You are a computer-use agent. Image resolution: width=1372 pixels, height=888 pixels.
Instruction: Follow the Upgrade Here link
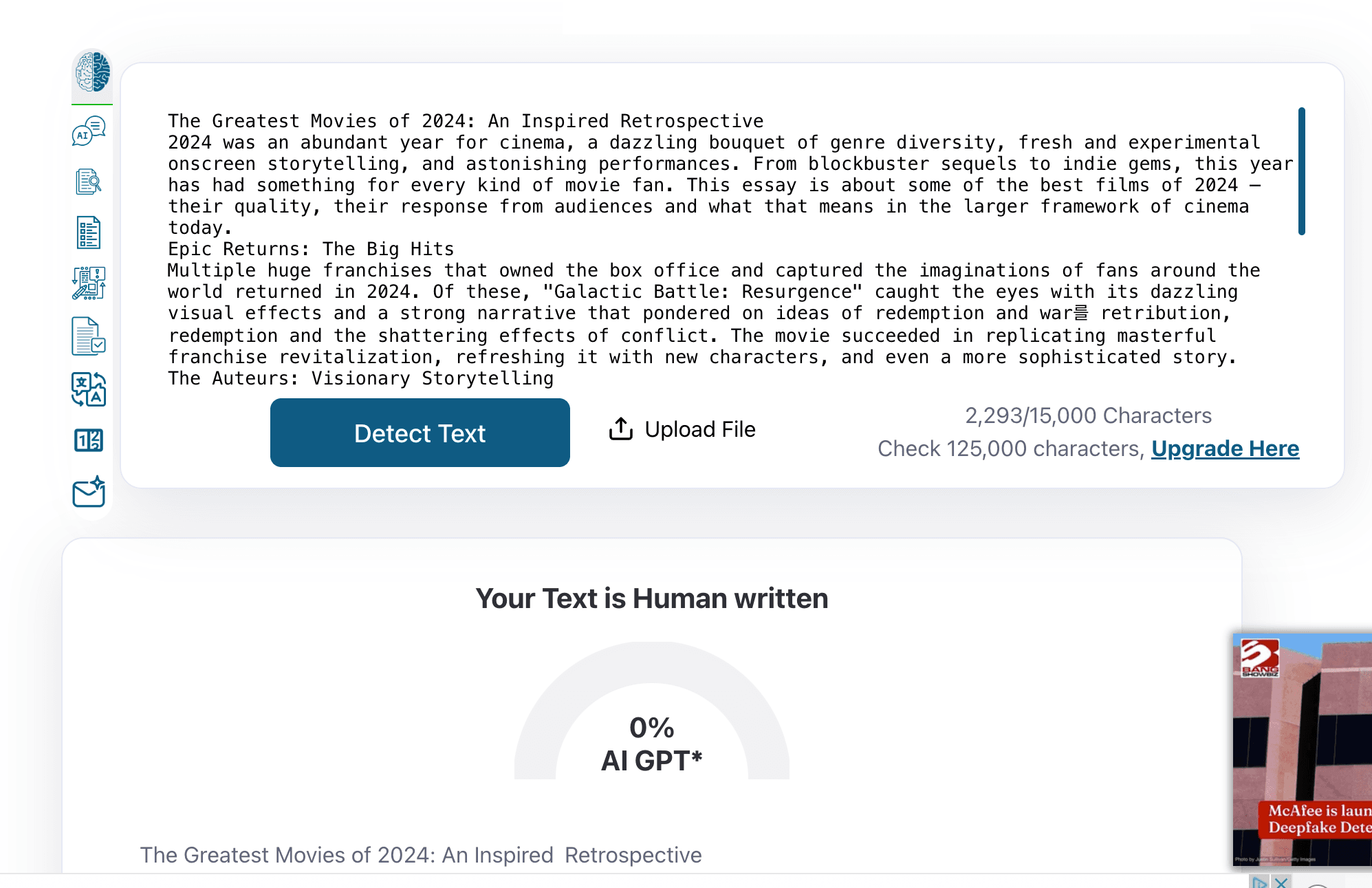click(1225, 448)
